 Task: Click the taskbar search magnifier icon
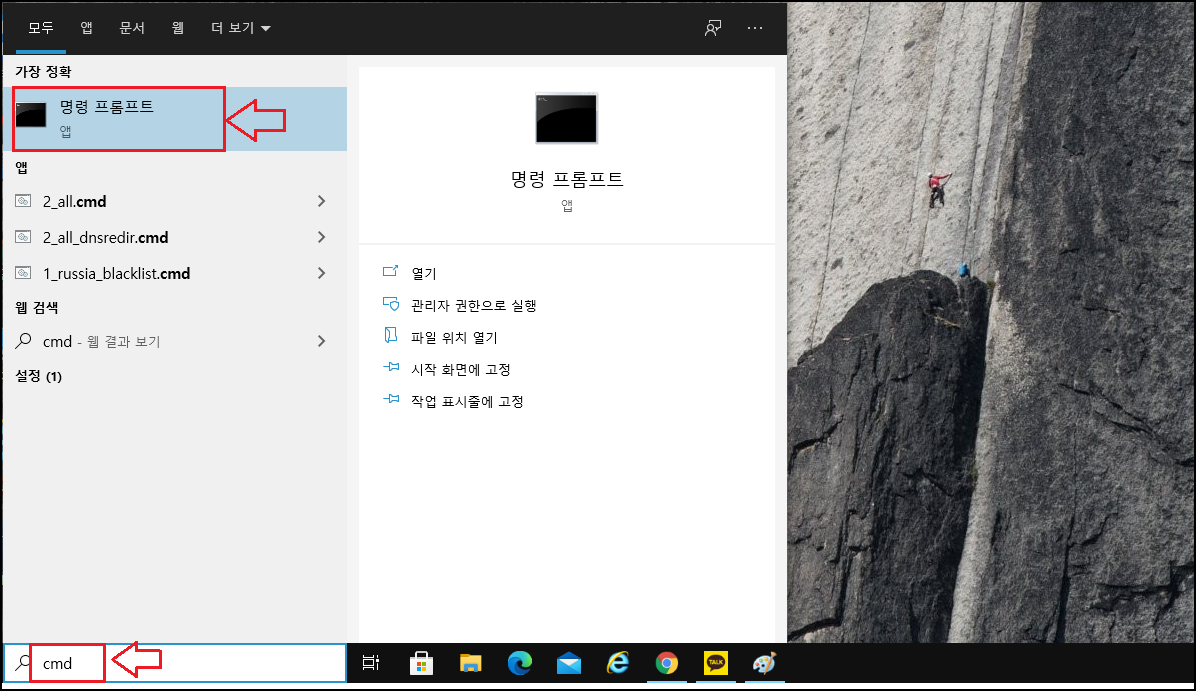(24, 663)
